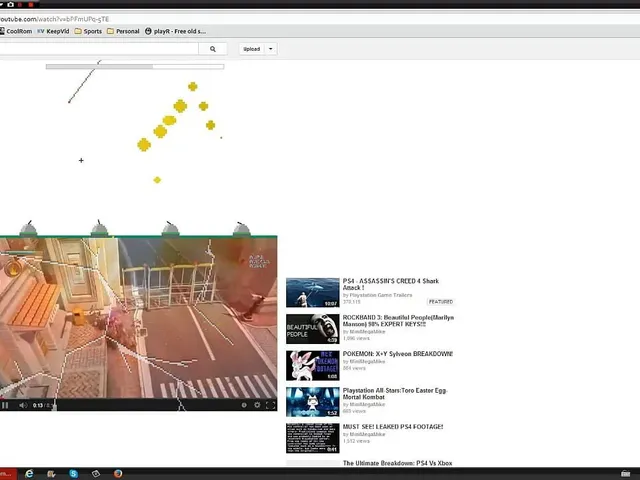Mute the video with the speaker icon
The height and width of the screenshot is (480, 640).
click(x=23, y=405)
